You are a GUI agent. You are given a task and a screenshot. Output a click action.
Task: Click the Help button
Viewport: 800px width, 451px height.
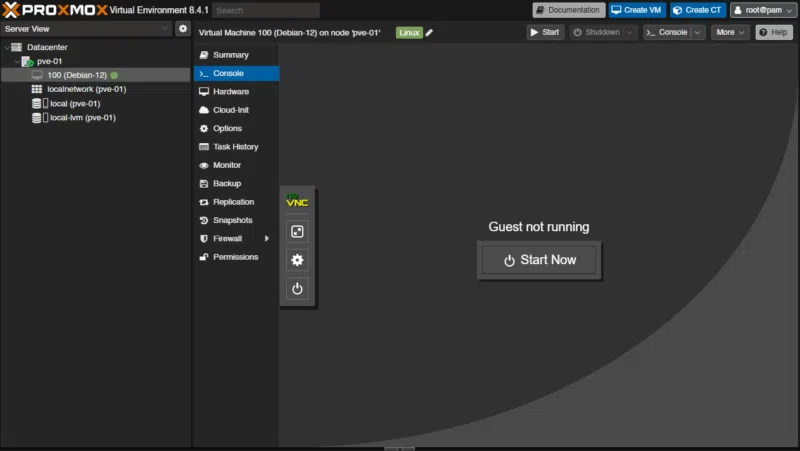point(773,32)
